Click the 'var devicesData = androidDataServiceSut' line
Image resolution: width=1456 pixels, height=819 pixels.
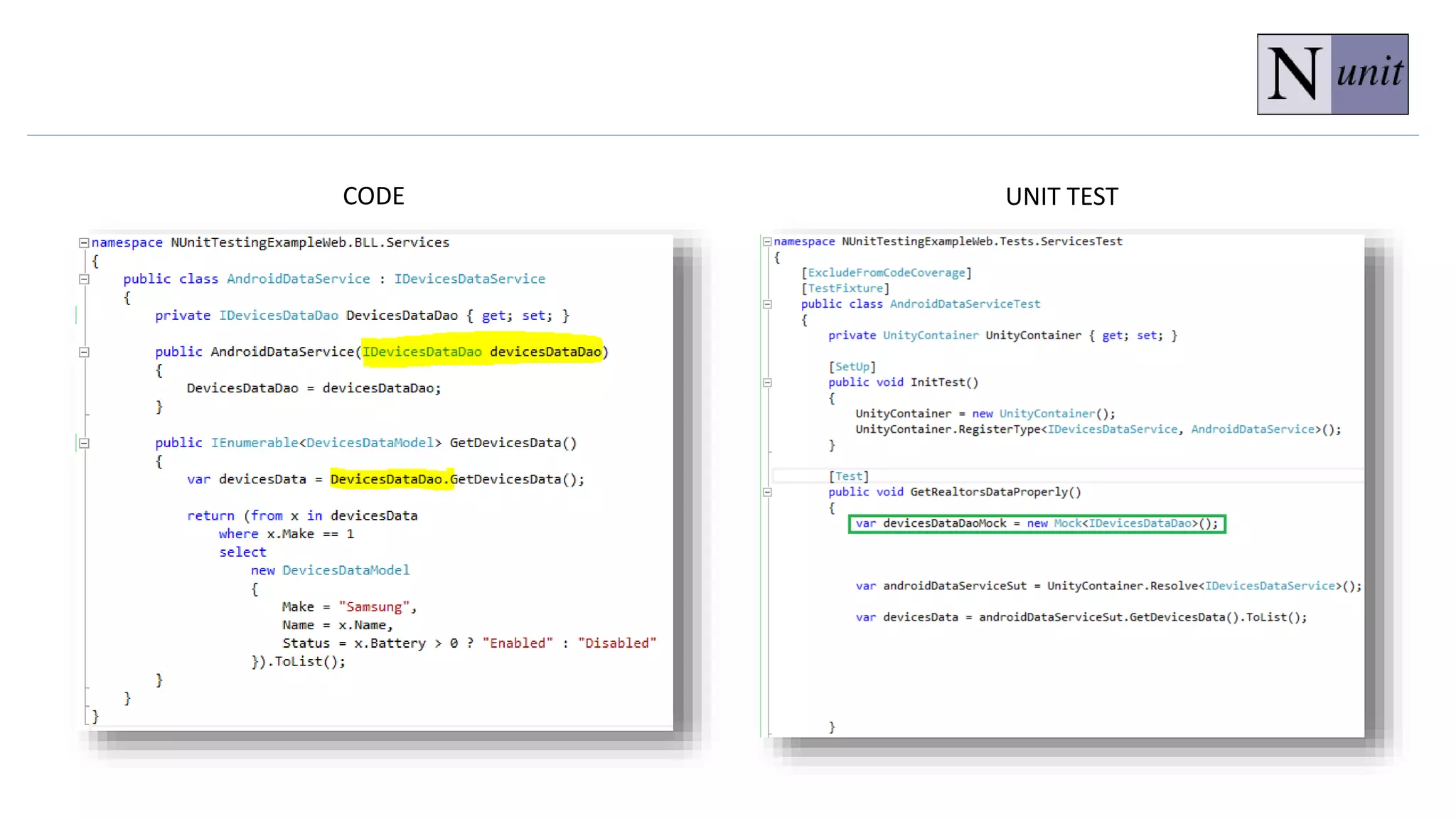tap(1081, 617)
